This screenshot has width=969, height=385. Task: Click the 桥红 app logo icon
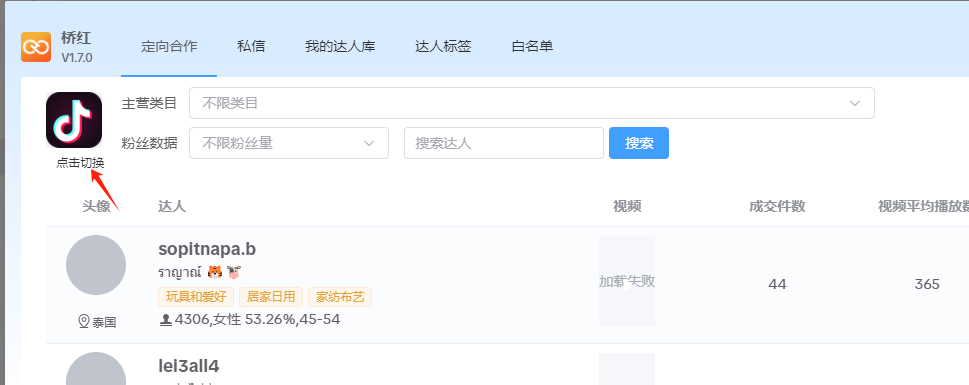click(x=36, y=47)
